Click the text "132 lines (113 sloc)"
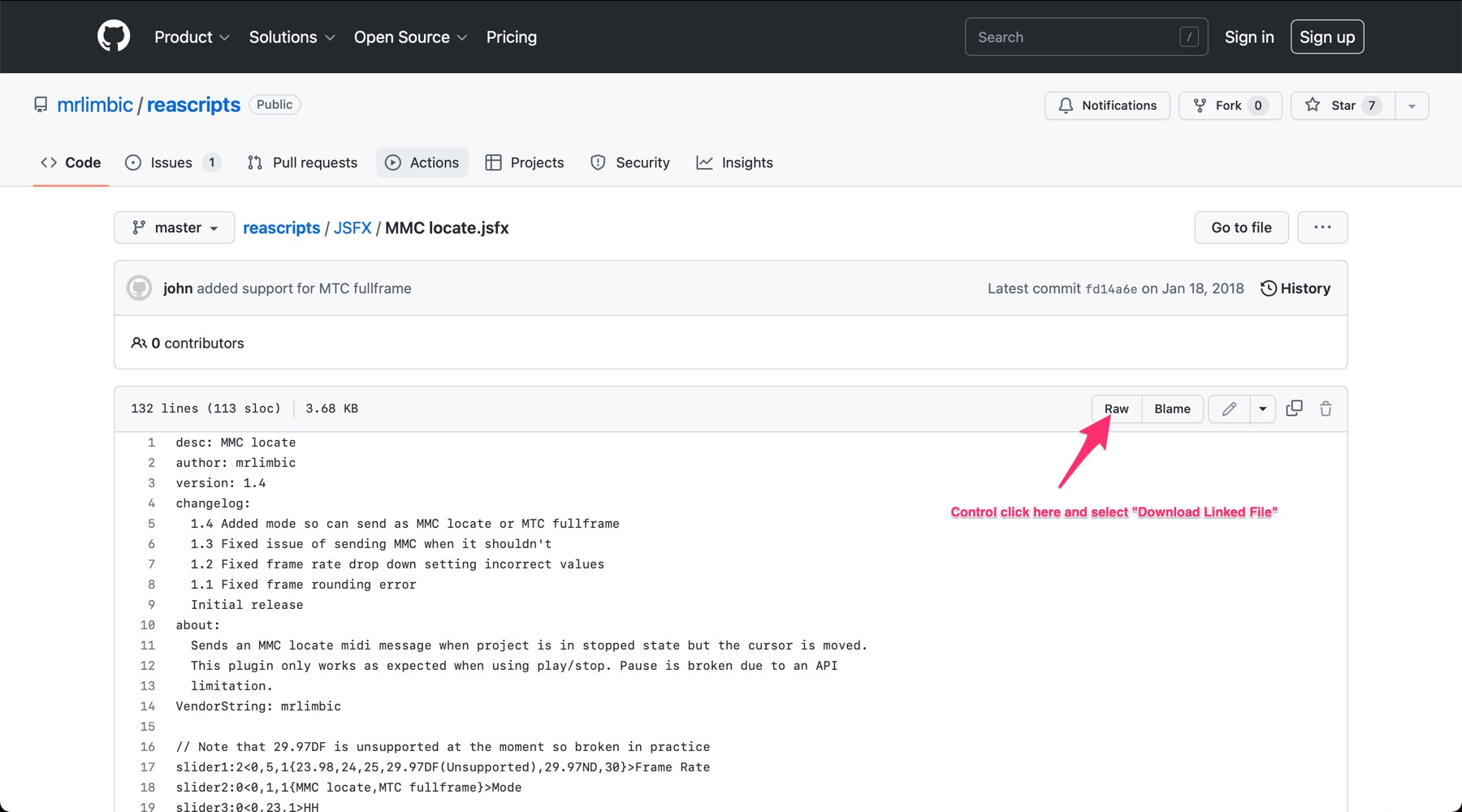 tap(205, 408)
